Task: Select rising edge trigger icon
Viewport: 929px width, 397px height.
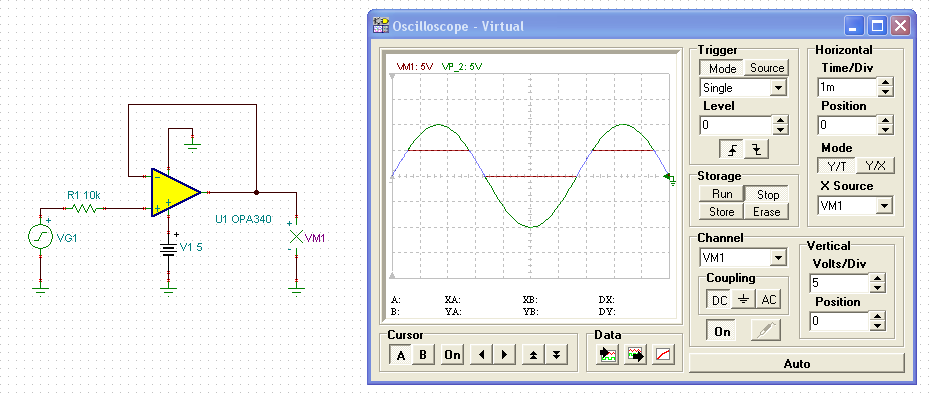Action: tap(732, 150)
